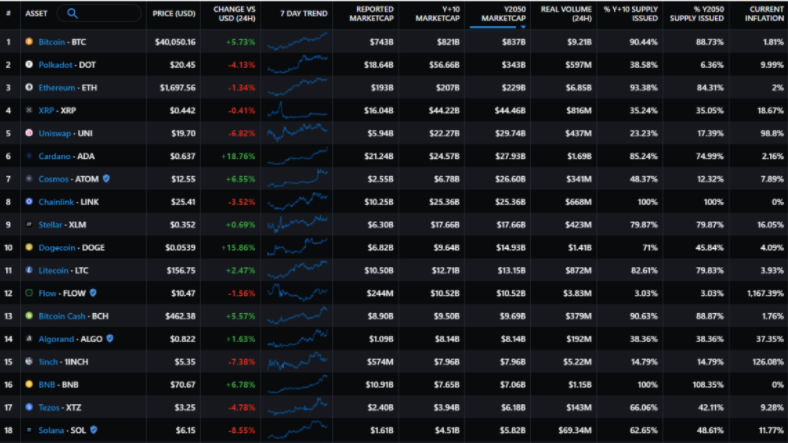Click Flow's 1,167.39% inflation value
Viewport: 788px width, 443px height.
pyautogui.click(x=765, y=293)
